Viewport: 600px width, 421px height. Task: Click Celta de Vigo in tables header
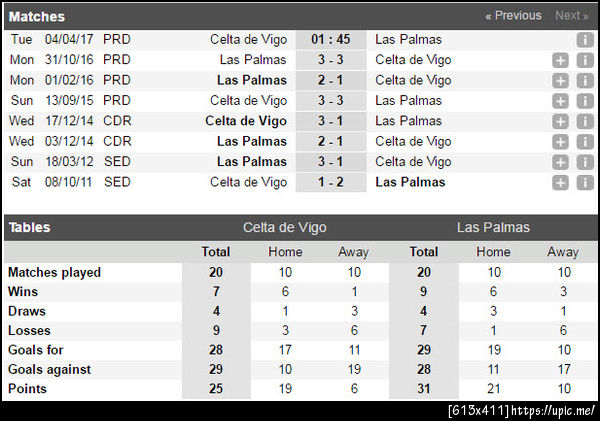pyautogui.click(x=284, y=227)
